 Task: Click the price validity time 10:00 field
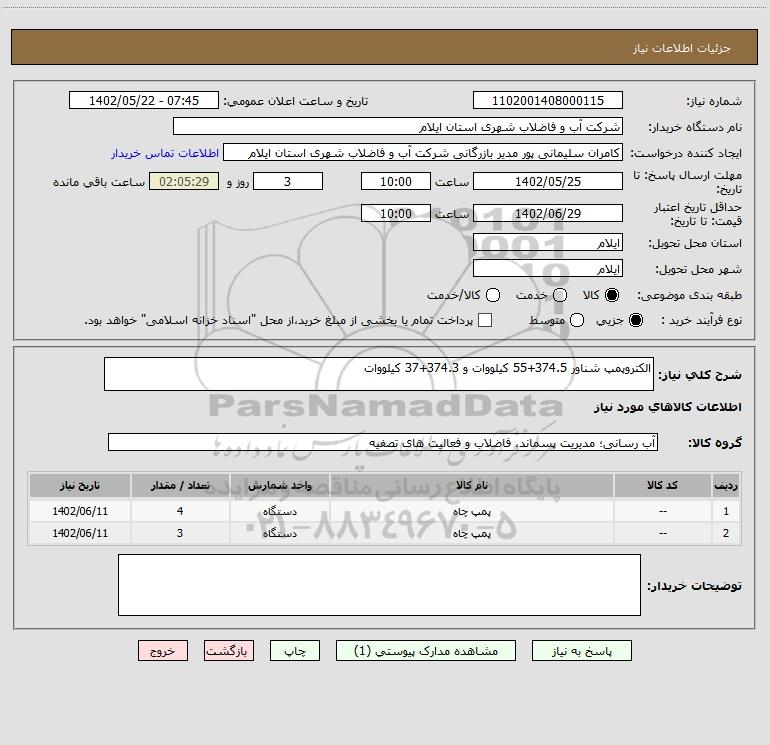click(x=396, y=213)
